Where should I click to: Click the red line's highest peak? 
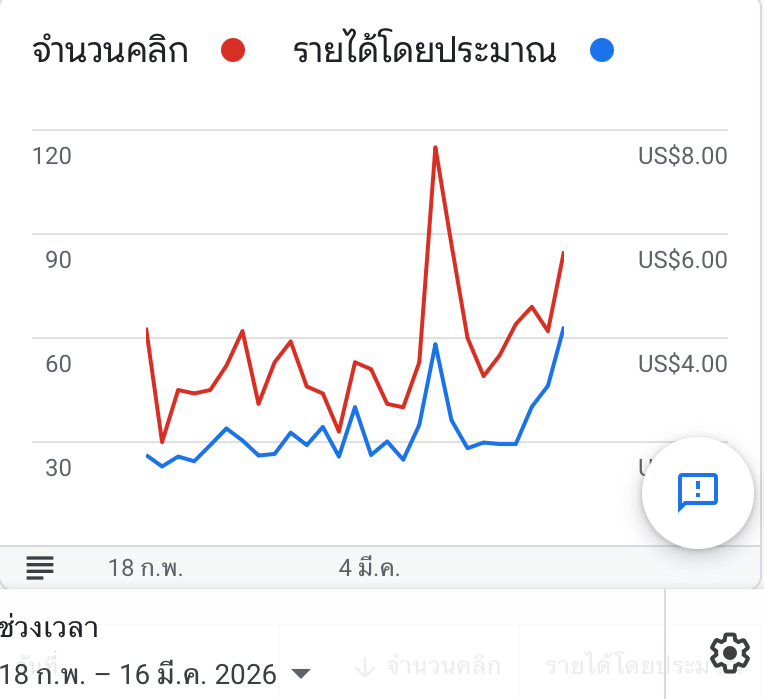tap(435, 148)
